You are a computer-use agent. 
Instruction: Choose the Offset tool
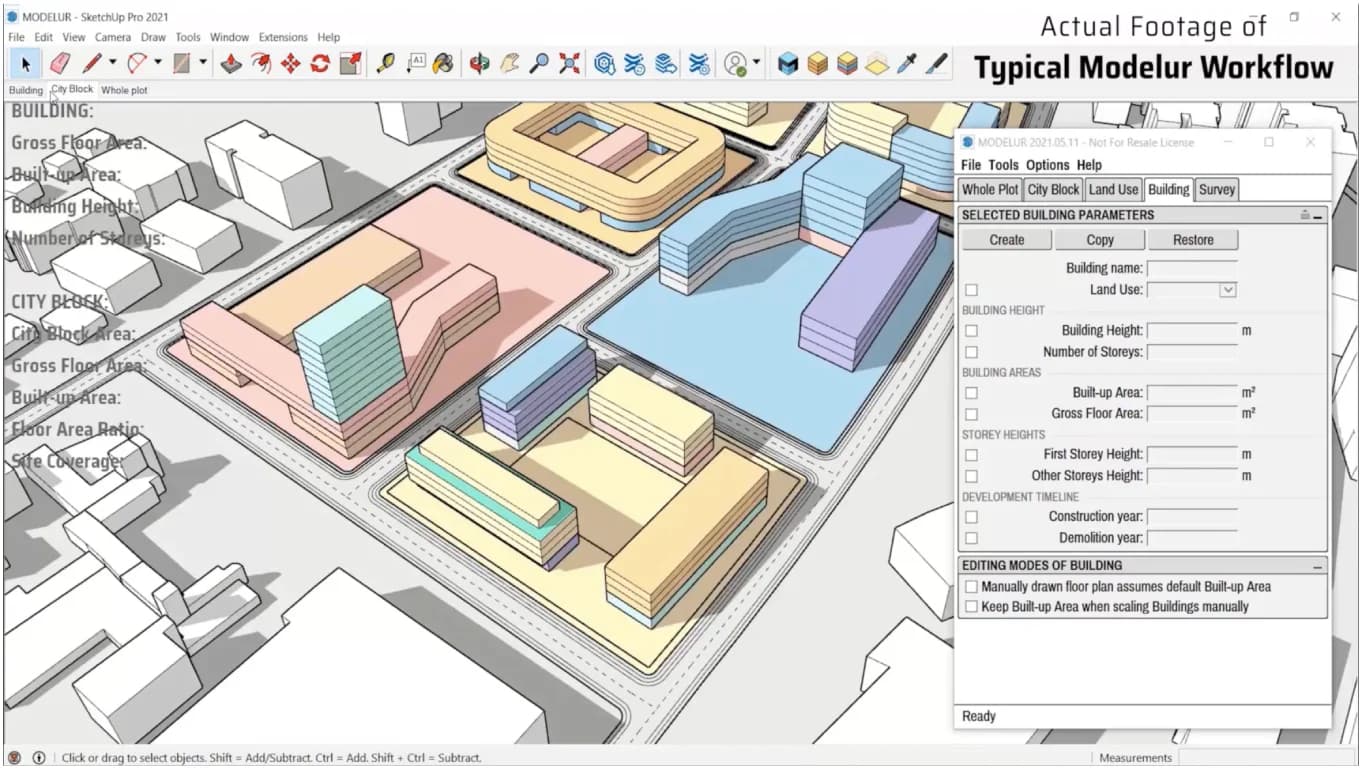(261, 64)
